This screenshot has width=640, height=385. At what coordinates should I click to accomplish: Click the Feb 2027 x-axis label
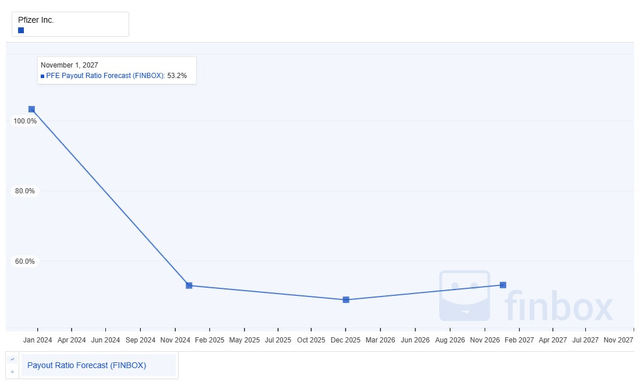click(x=519, y=340)
